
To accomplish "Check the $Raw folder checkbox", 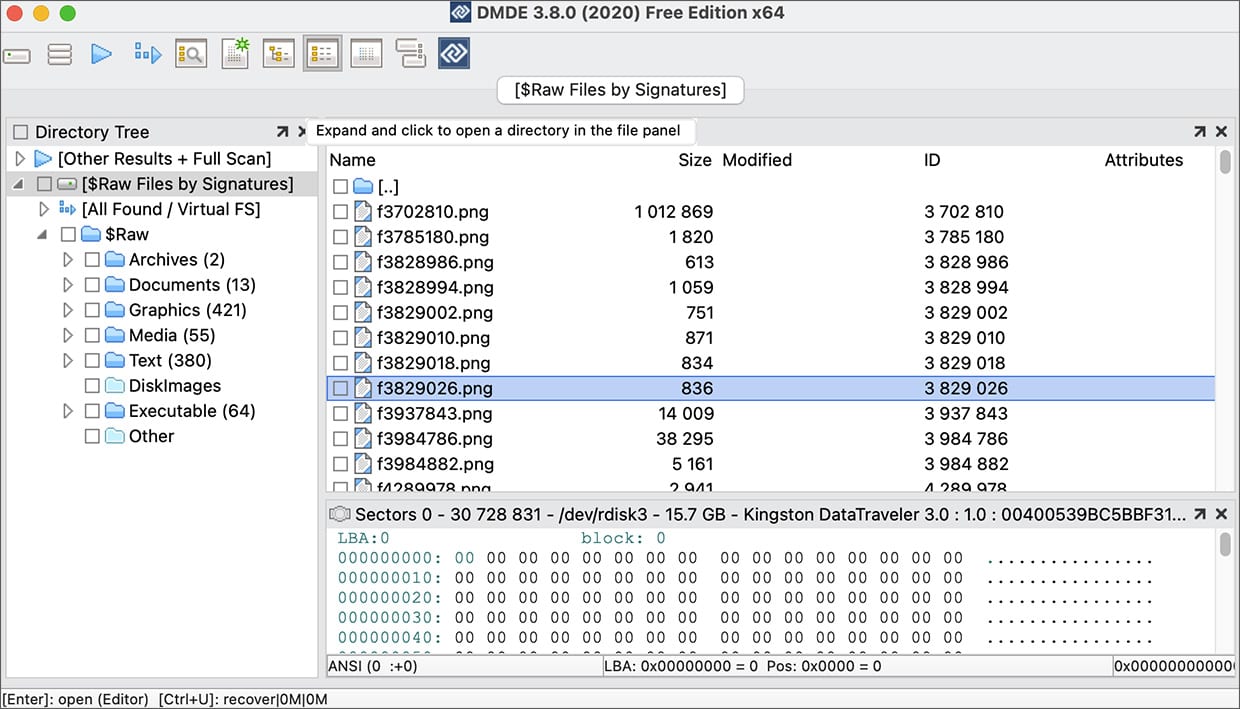I will coord(68,234).
